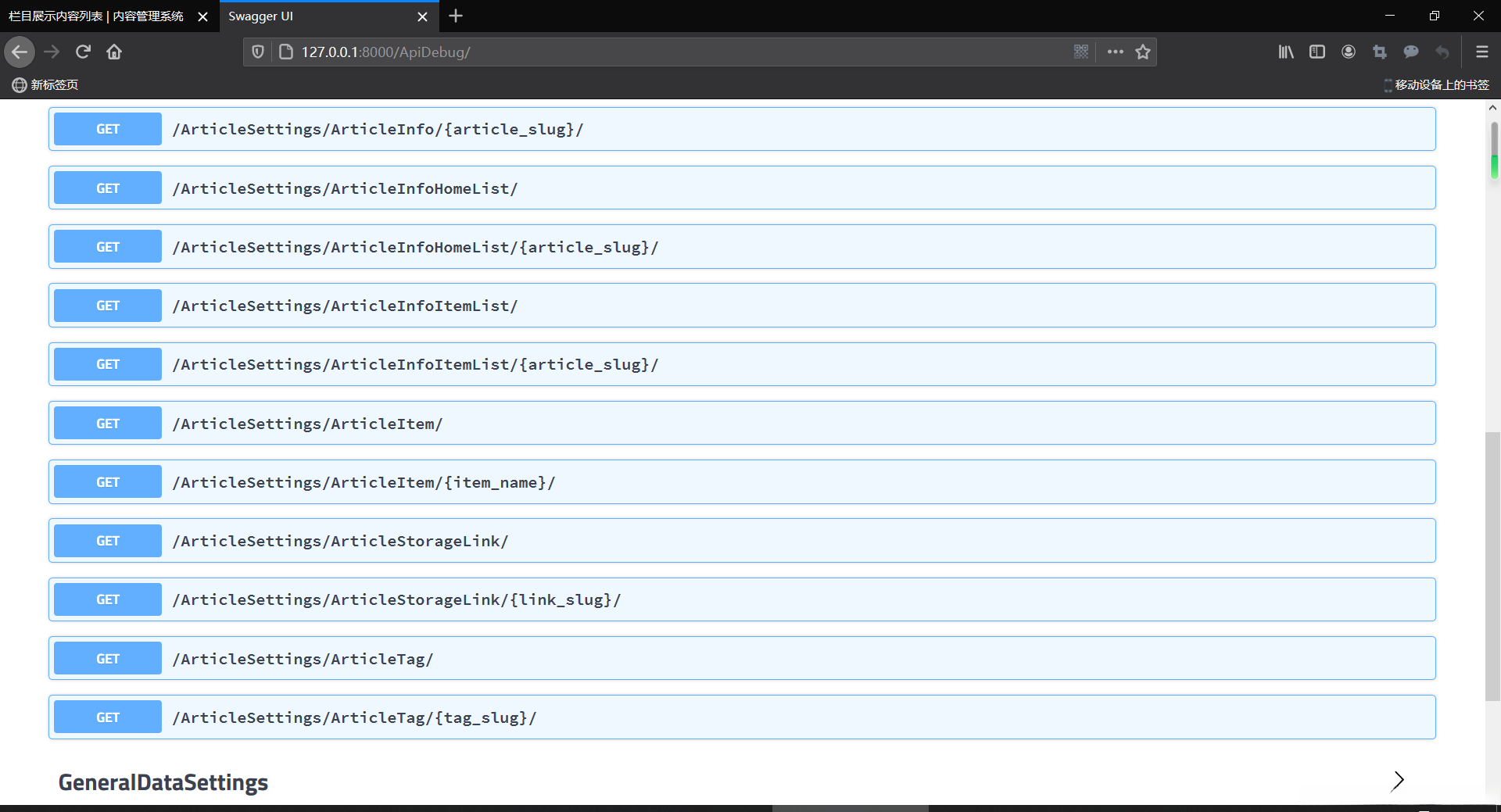Go to the browser home page
1501x812 pixels.
click(x=114, y=52)
